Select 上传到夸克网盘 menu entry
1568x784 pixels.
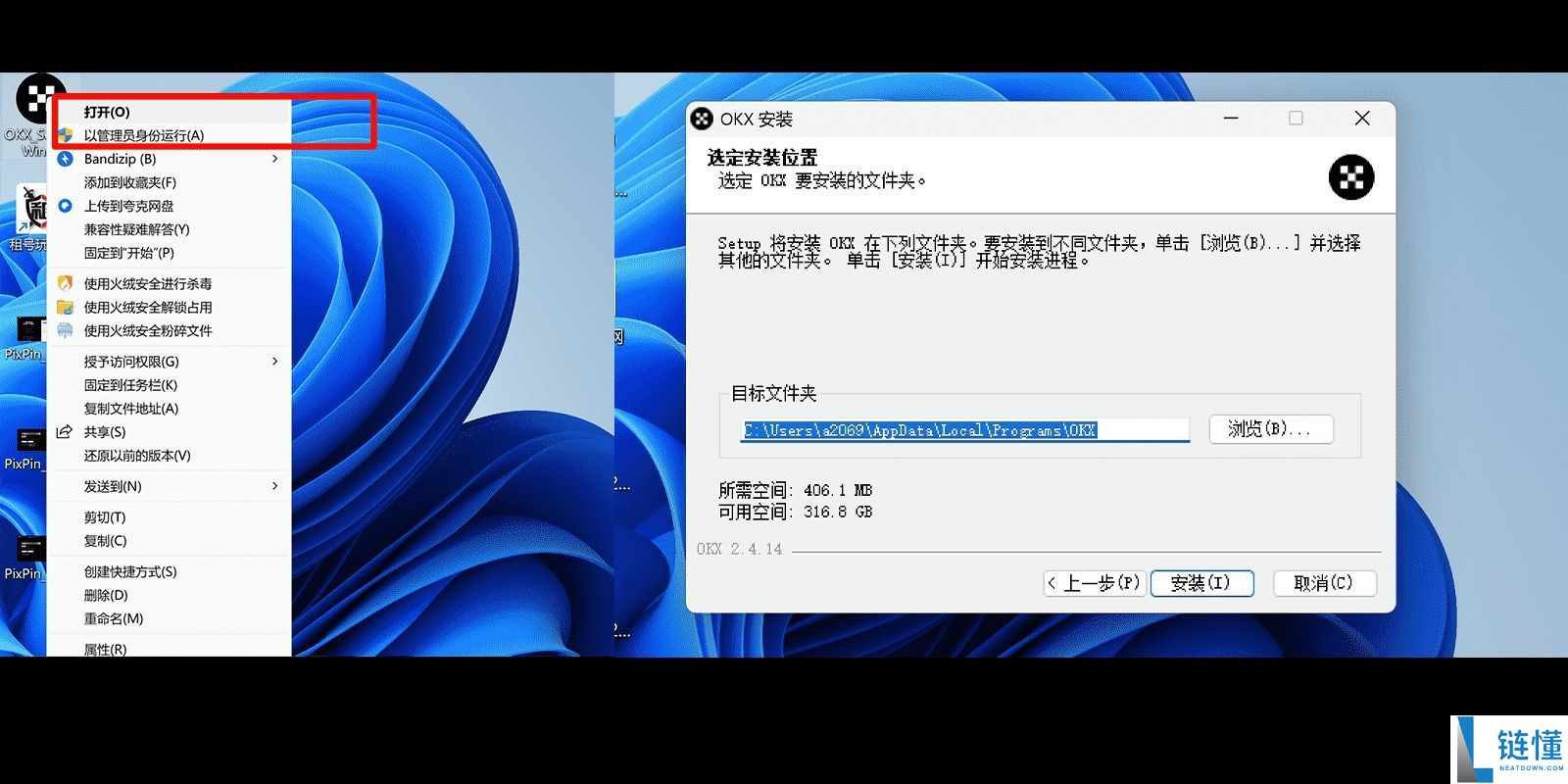pyautogui.click(x=128, y=206)
